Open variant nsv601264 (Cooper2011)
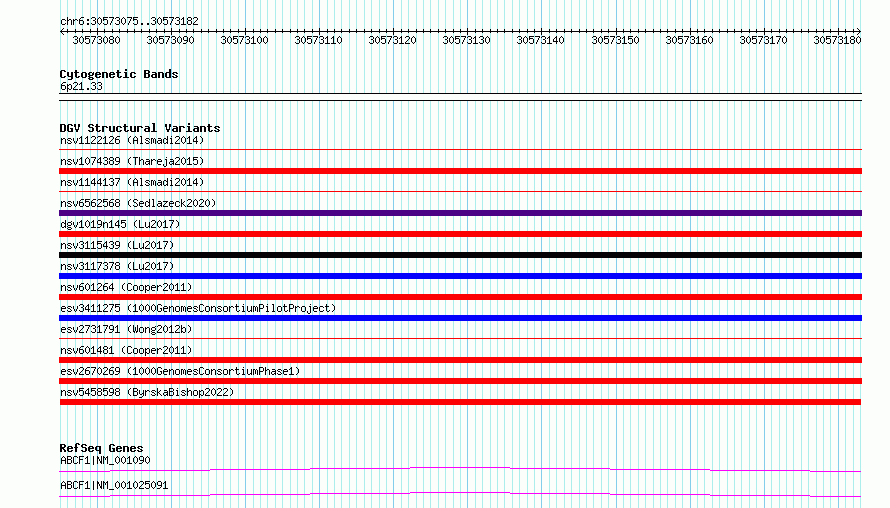 [x=126, y=287]
